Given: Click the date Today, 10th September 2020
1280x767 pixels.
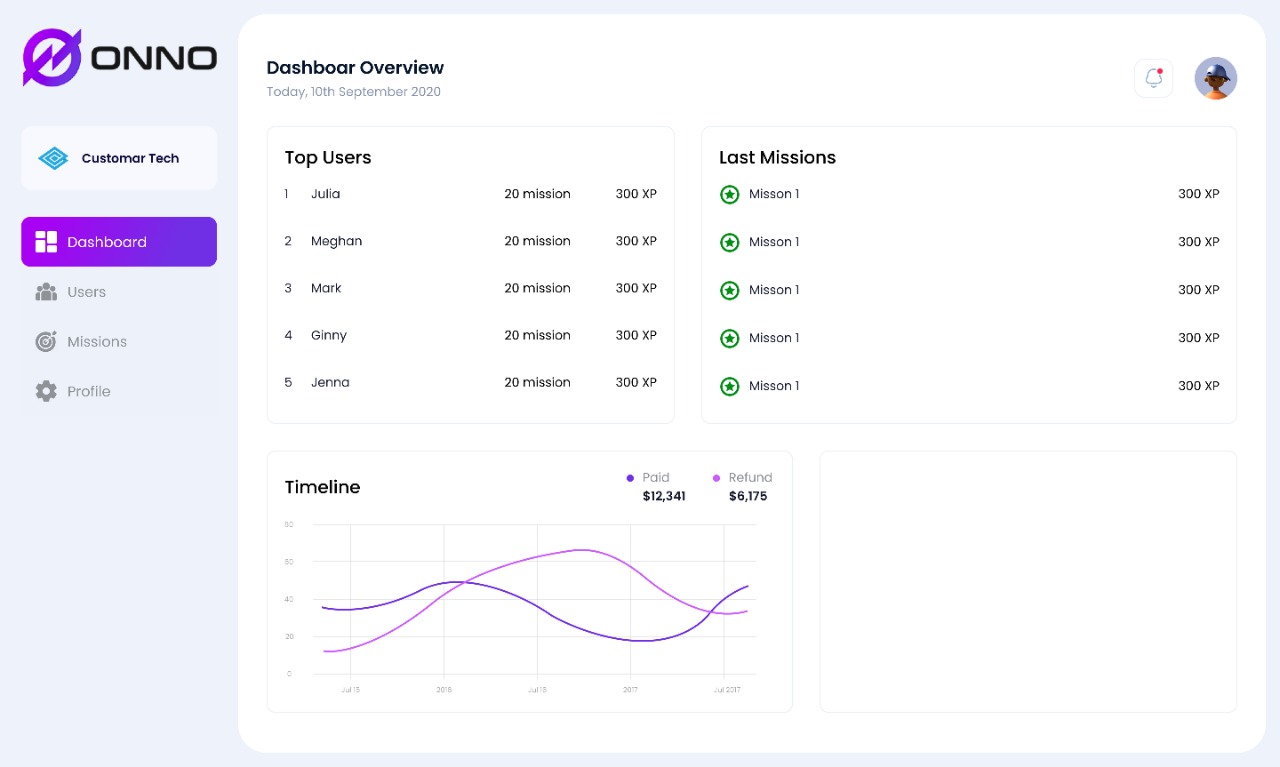Looking at the screenshot, I should [353, 92].
